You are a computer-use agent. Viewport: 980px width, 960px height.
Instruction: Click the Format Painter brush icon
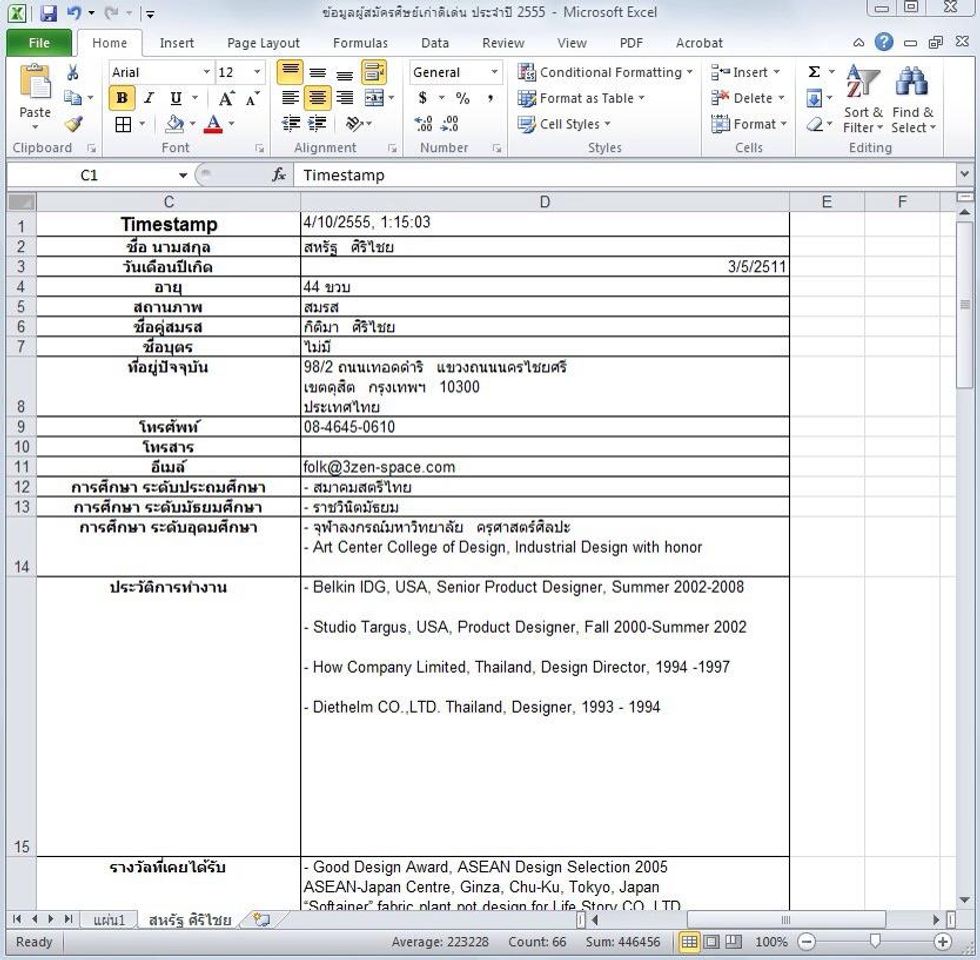(x=73, y=124)
